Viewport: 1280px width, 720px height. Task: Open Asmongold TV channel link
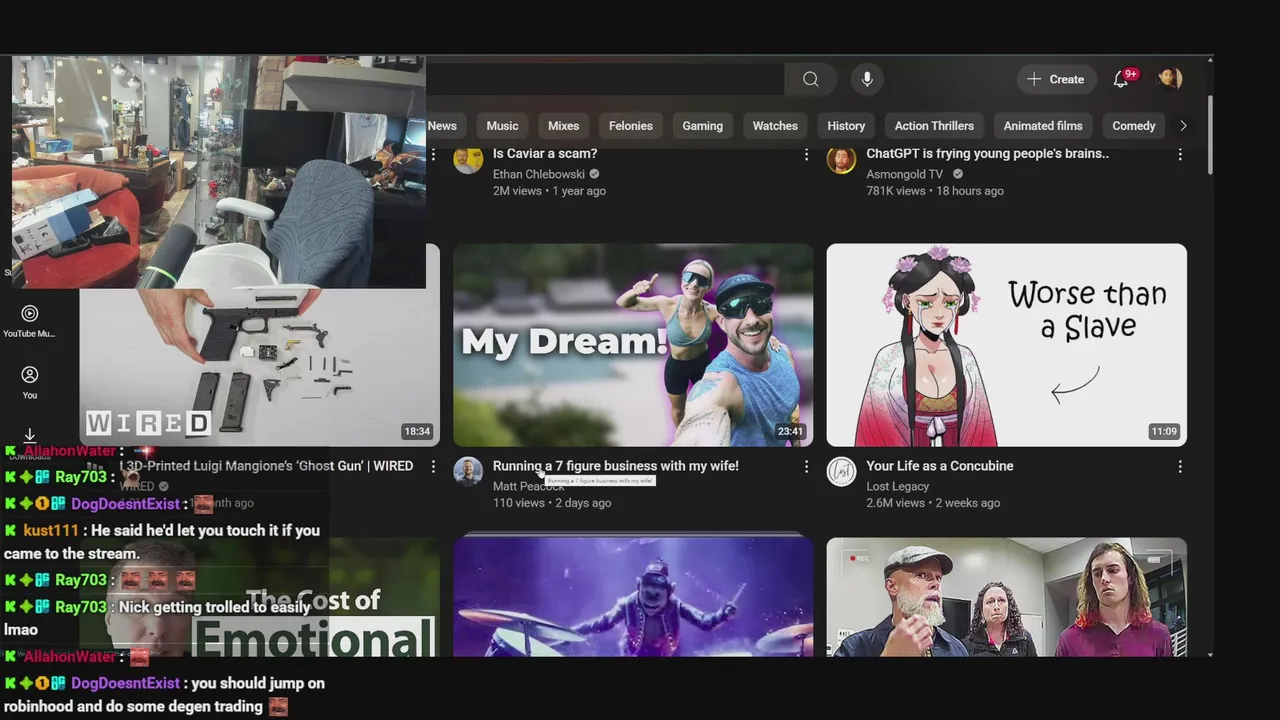click(905, 174)
